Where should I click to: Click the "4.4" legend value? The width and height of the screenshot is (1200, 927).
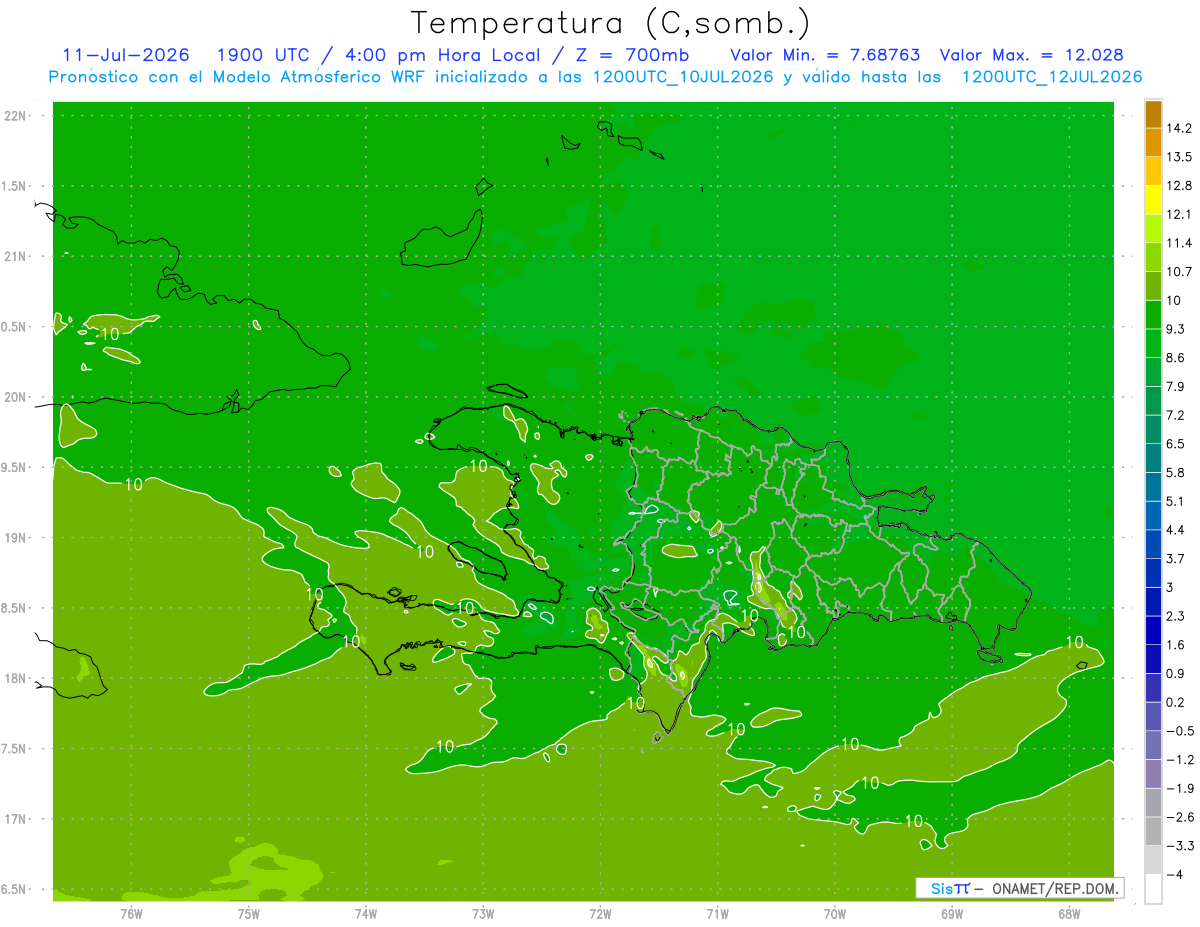click(x=1176, y=530)
